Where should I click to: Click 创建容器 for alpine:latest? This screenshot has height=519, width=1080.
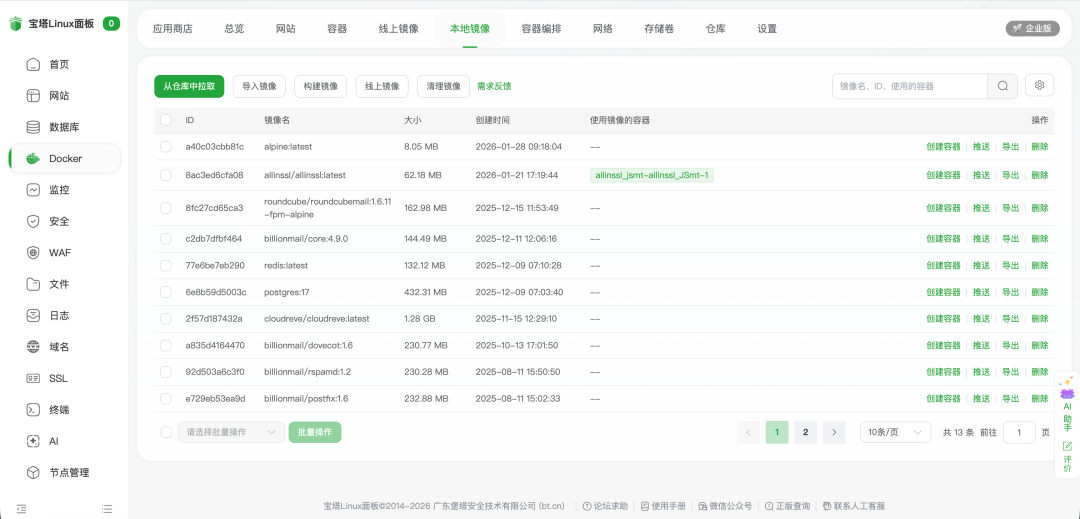click(943, 147)
